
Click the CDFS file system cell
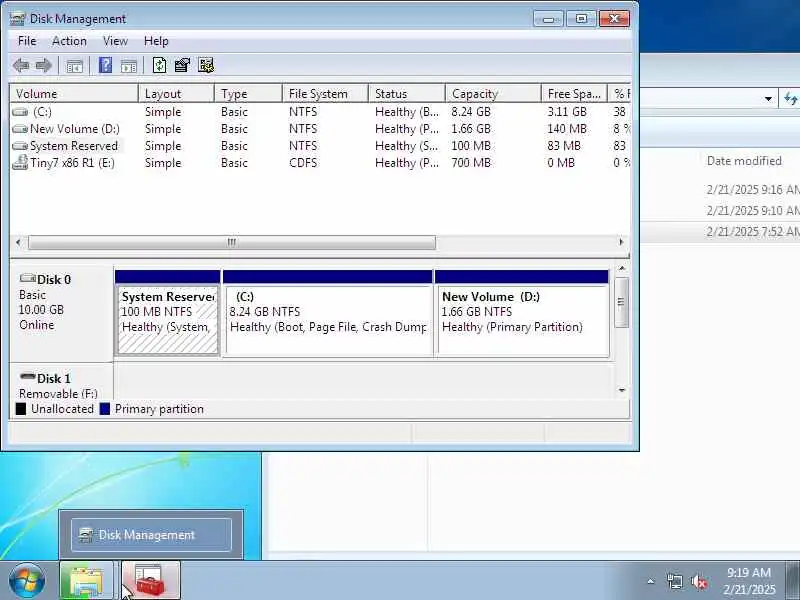(303, 163)
